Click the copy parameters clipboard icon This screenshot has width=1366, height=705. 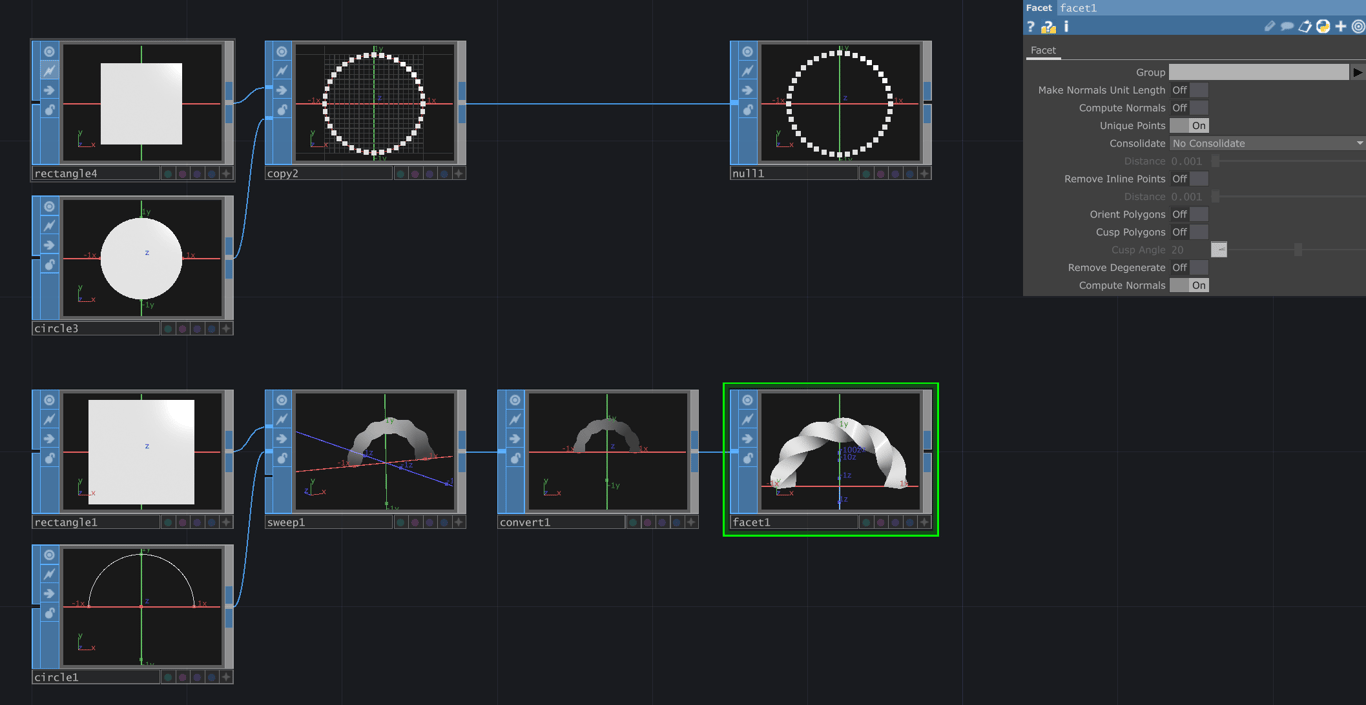[1305, 26]
